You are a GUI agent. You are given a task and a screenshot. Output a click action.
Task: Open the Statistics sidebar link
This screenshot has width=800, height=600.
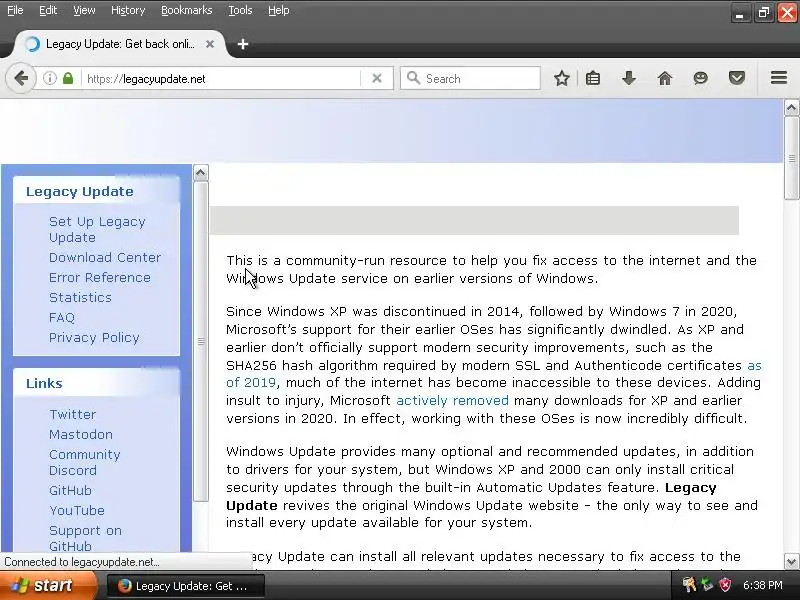coord(80,297)
